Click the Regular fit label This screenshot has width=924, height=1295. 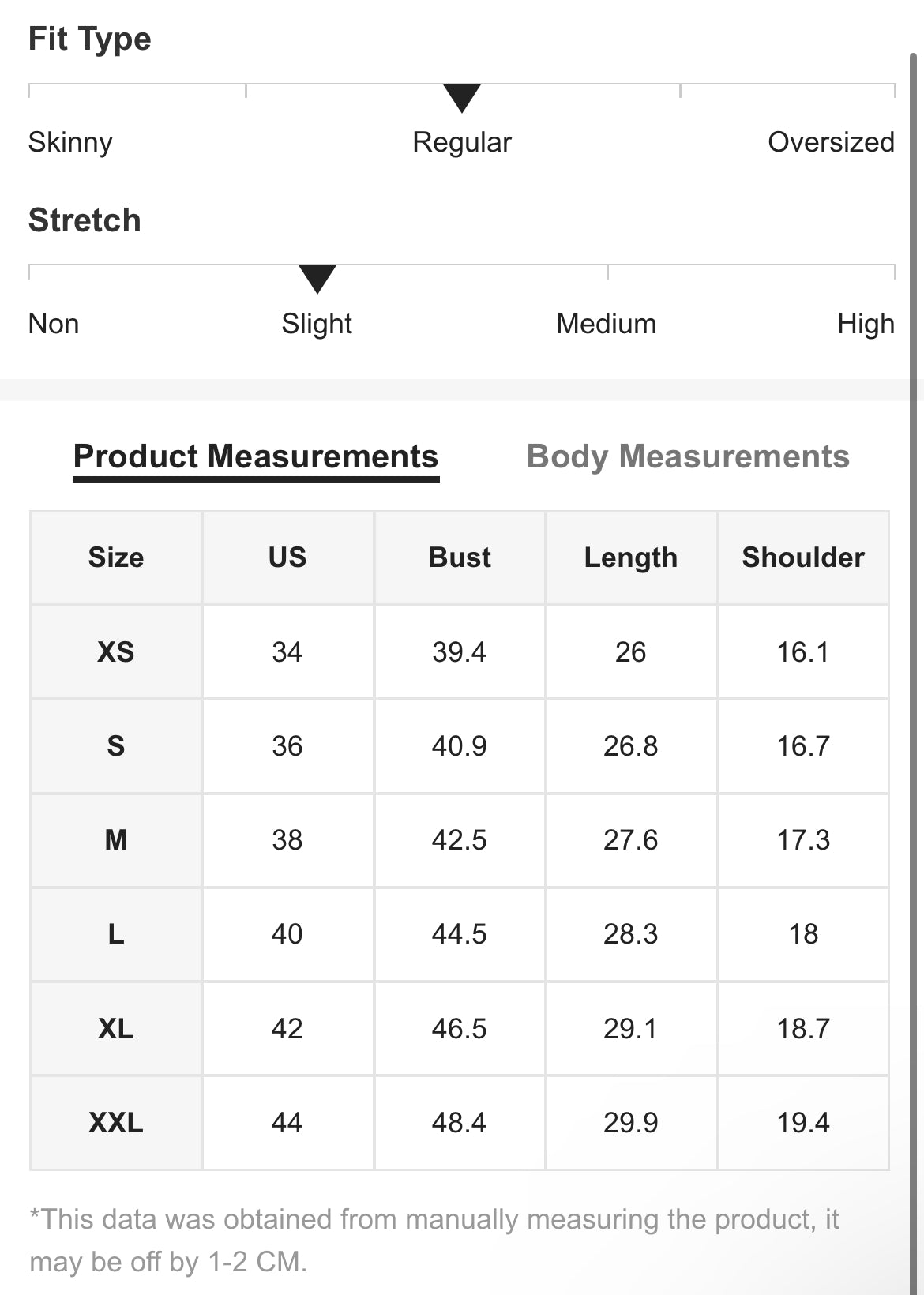(462, 142)
